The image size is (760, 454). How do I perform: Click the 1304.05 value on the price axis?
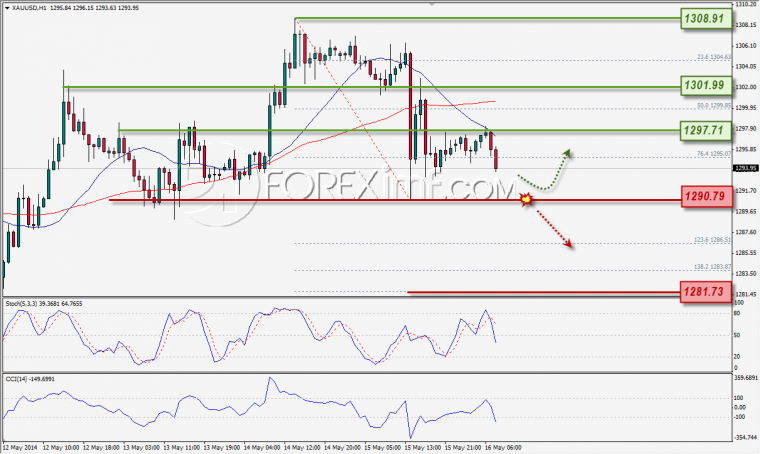click(x=745, y=66)
